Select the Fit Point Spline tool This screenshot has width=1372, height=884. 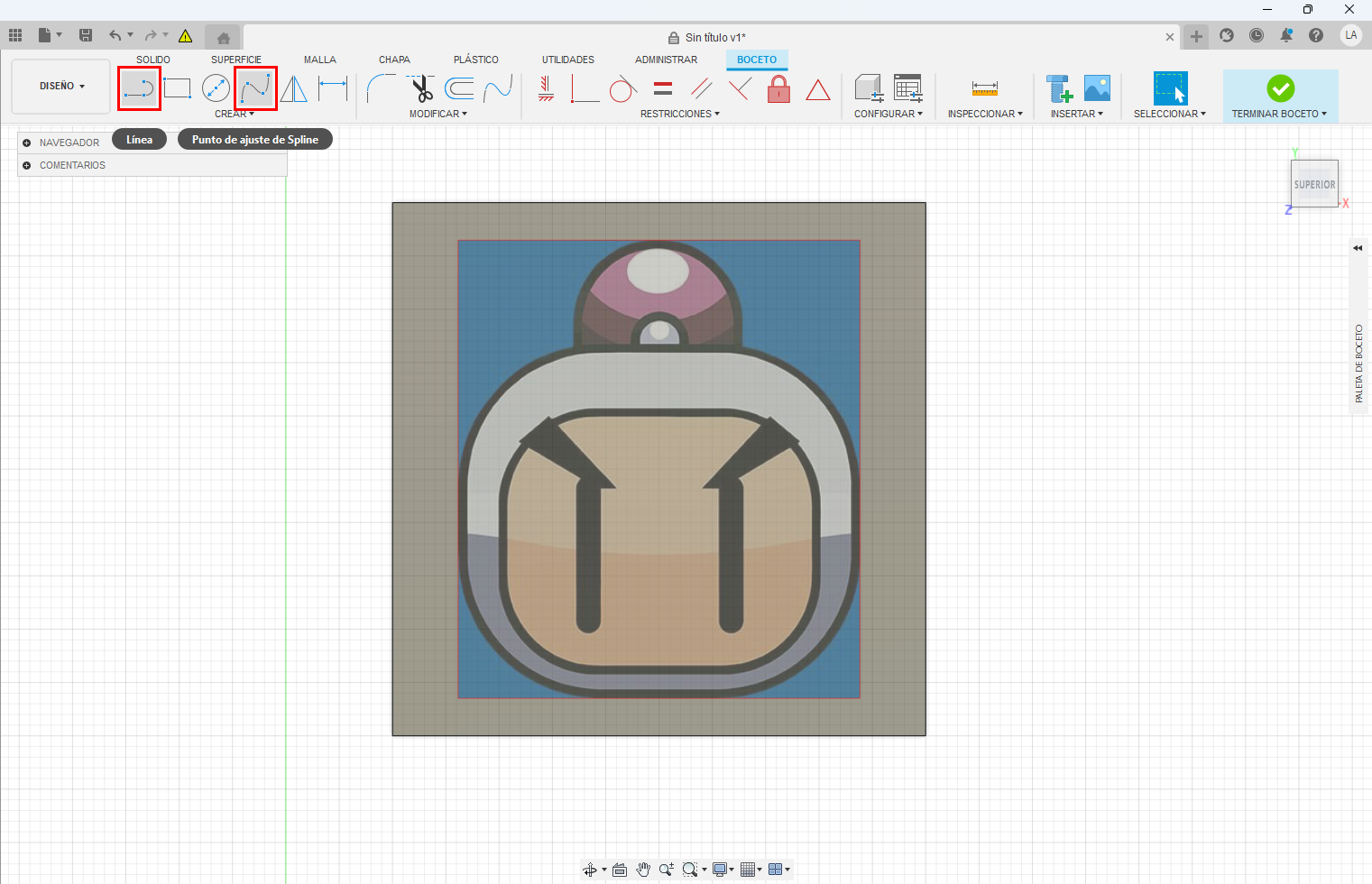click(x=255, y=88)
